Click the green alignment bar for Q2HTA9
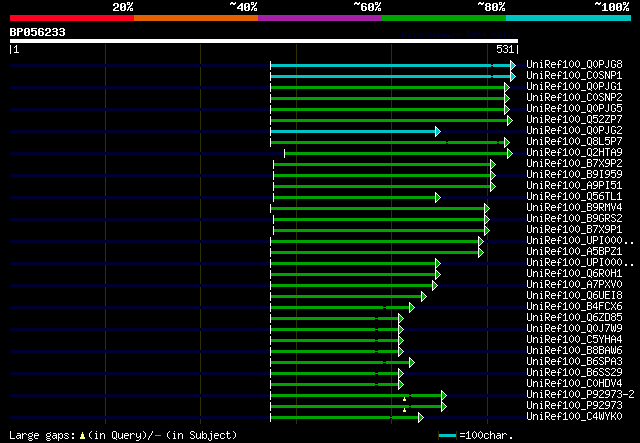The width and height of the screenshot is (640, 443). coord(396,154)
